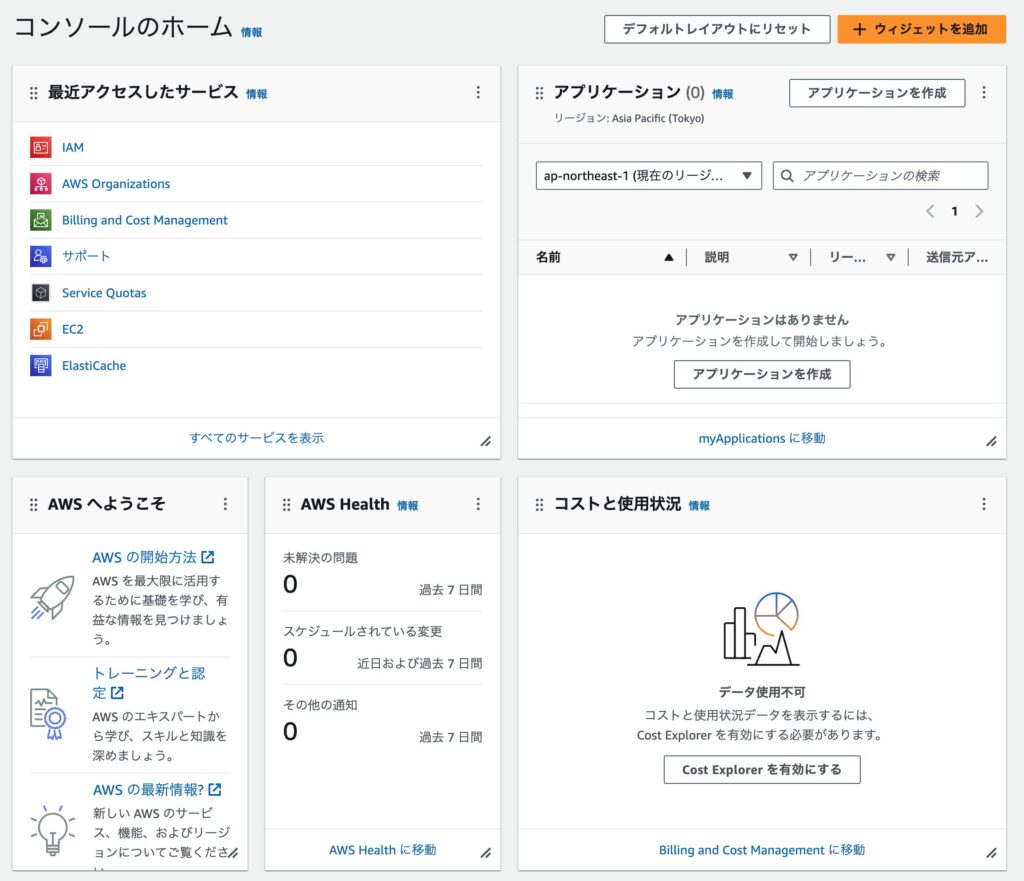Open options menu of AWS Health widget
Screen dimensions: 1024x881
point(478,504)
